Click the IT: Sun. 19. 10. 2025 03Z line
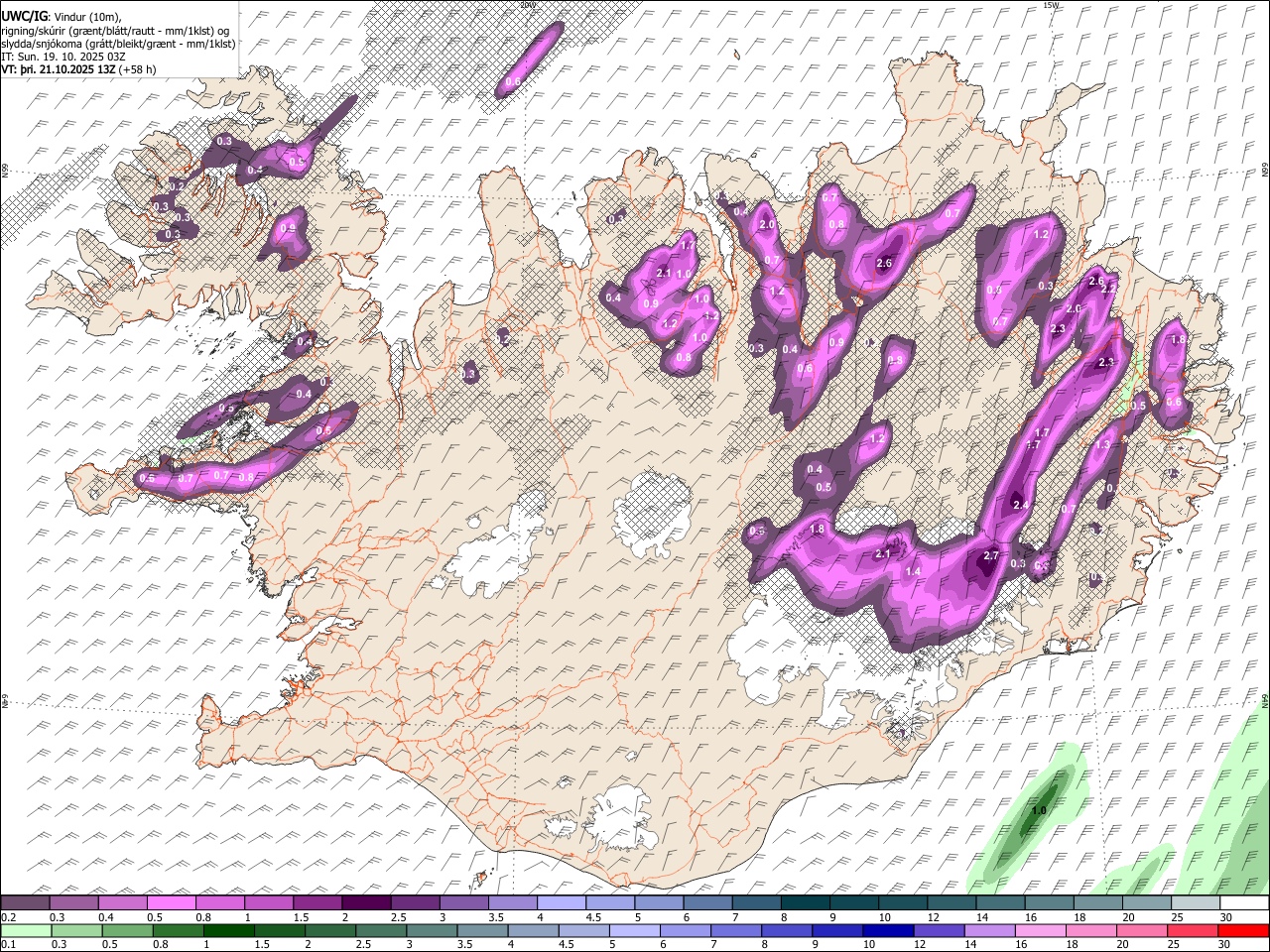 [x=63, y=57]
